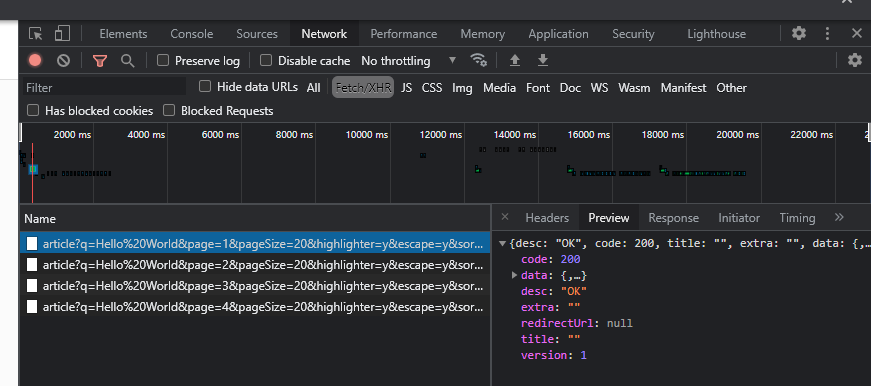Click the code: 200 property in Preview
Image resolution: width=871 pixels, height=386 pixels.
point(550,259)
